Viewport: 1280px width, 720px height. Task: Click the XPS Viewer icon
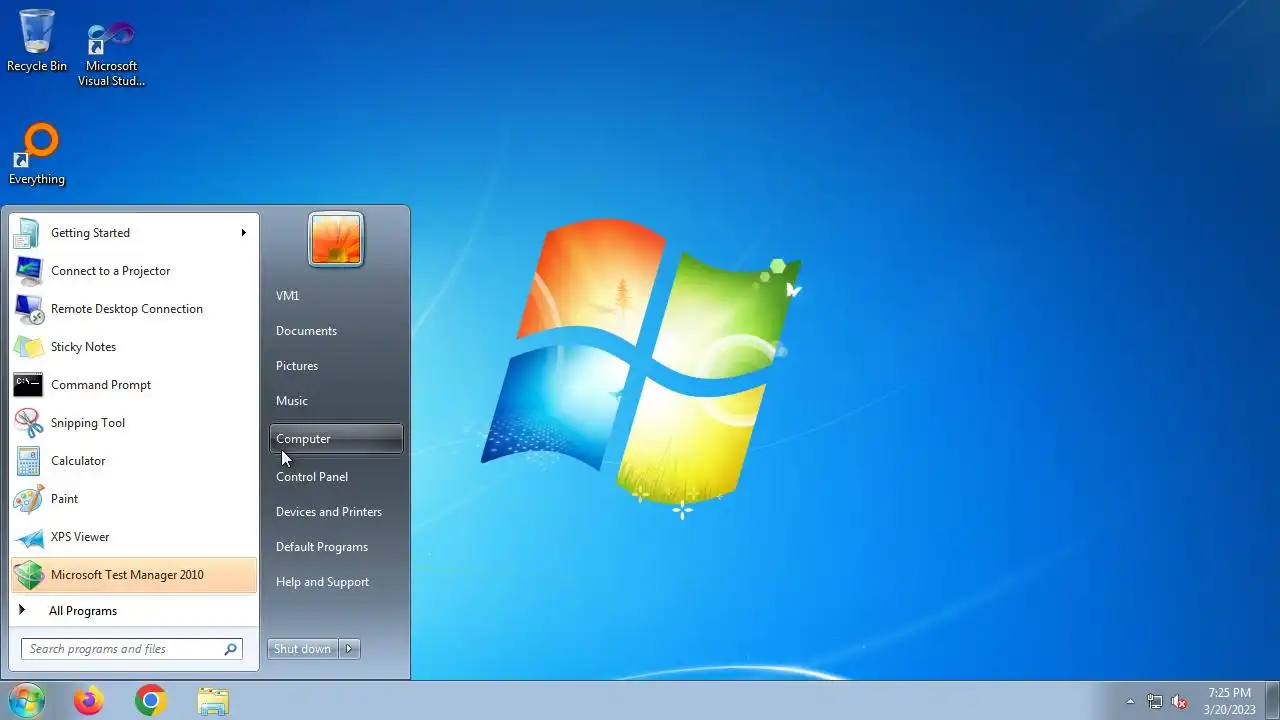pyautogui.click(x=28, y=537)
